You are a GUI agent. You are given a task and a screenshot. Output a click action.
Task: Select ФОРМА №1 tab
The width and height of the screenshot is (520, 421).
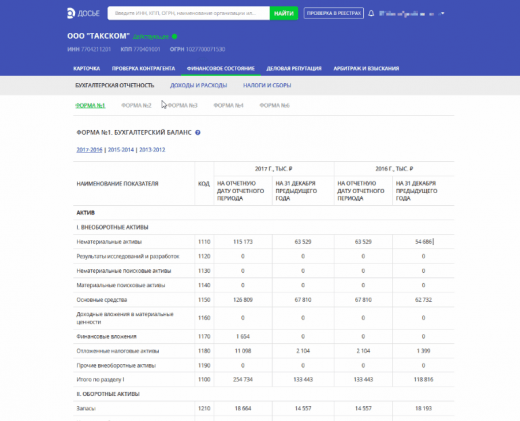pyautogui.click(x=90, y=105)
